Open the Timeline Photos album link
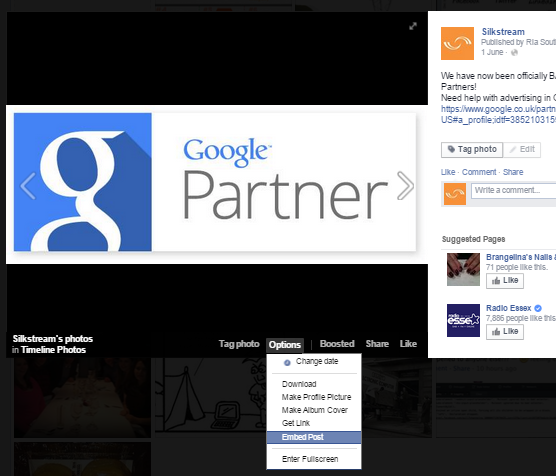 click(x=53, y=350)
